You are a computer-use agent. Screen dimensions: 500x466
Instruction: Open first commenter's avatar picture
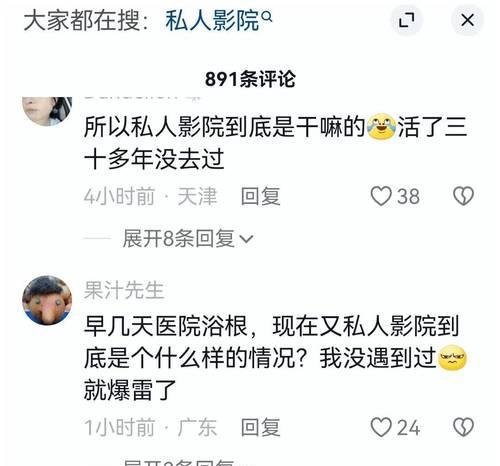[x=47, y=111]
